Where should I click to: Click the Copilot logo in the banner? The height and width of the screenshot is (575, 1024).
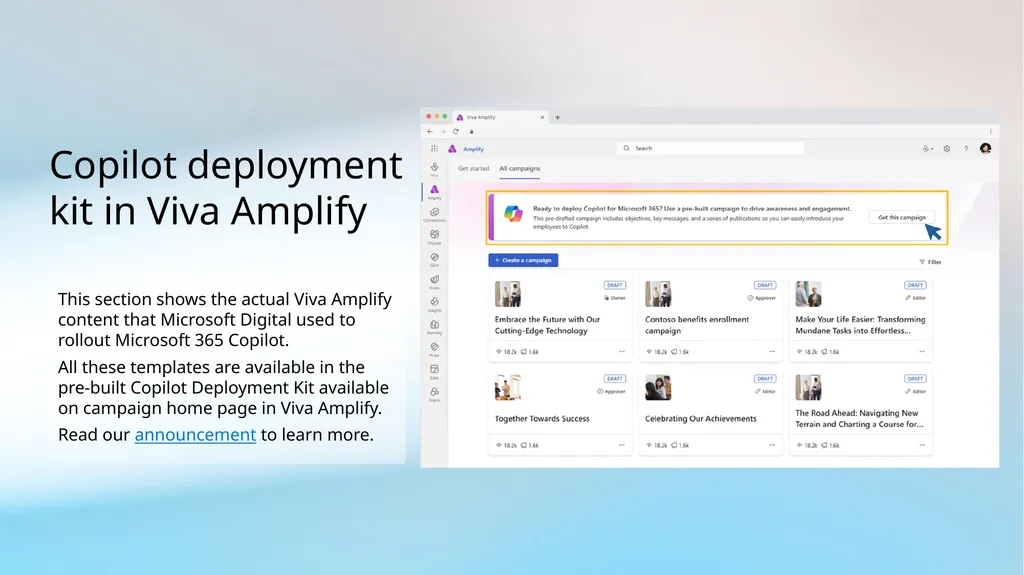tap(513, 214)
